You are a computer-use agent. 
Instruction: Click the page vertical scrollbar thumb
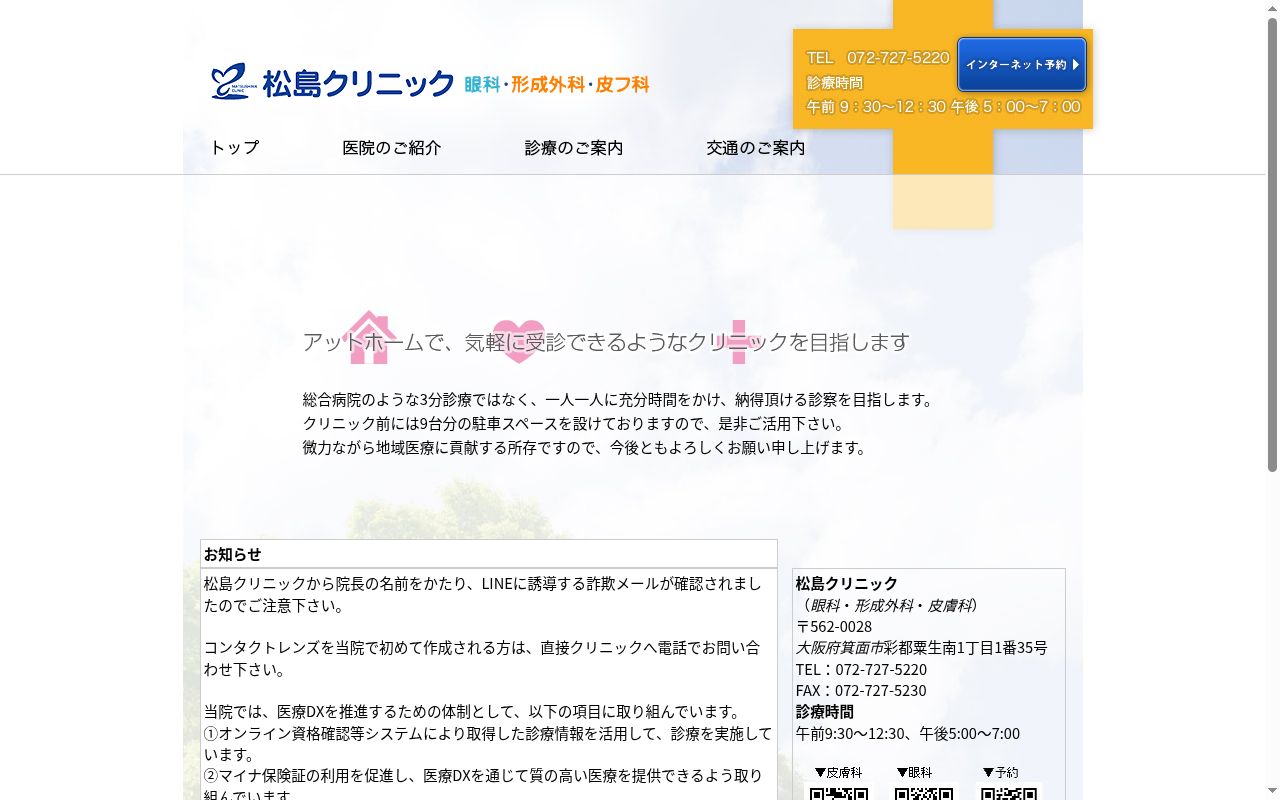click(x=1272, y=245)
